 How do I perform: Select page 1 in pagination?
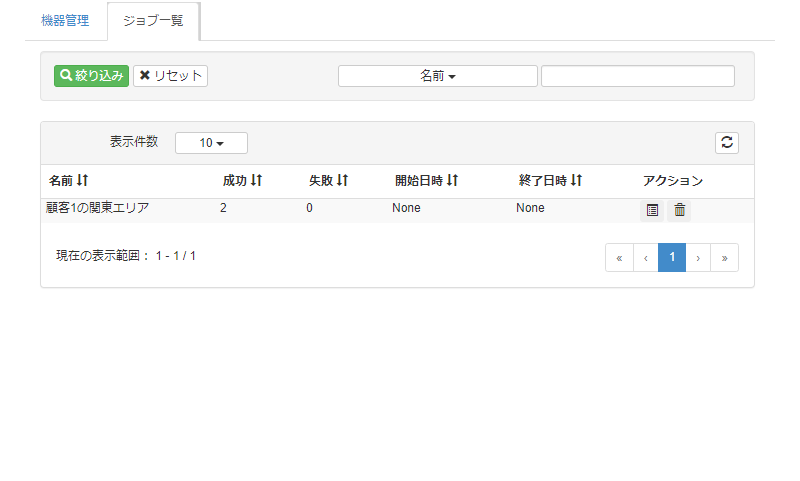672,258
